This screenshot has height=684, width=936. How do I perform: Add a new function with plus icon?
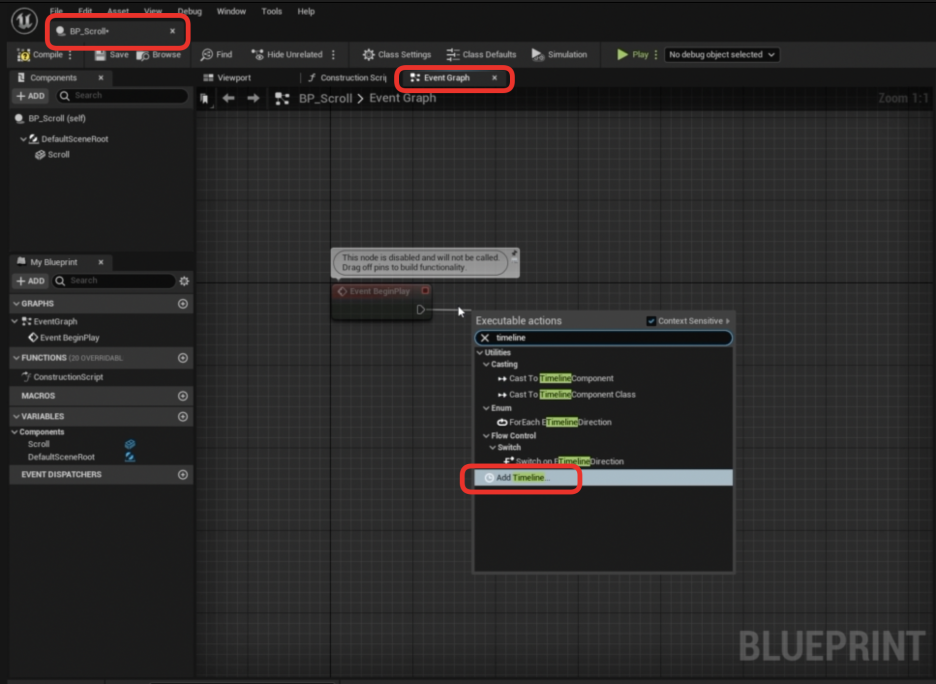tap(183, 358)
